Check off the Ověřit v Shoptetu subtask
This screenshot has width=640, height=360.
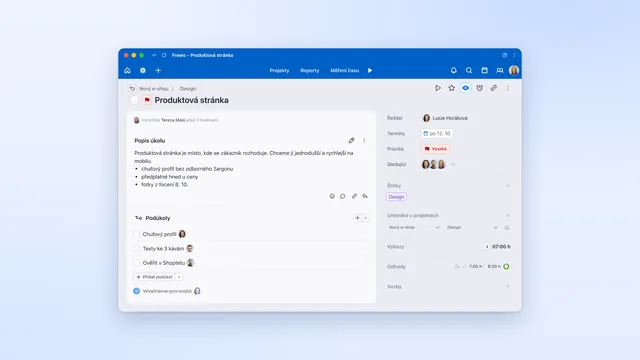137,263
